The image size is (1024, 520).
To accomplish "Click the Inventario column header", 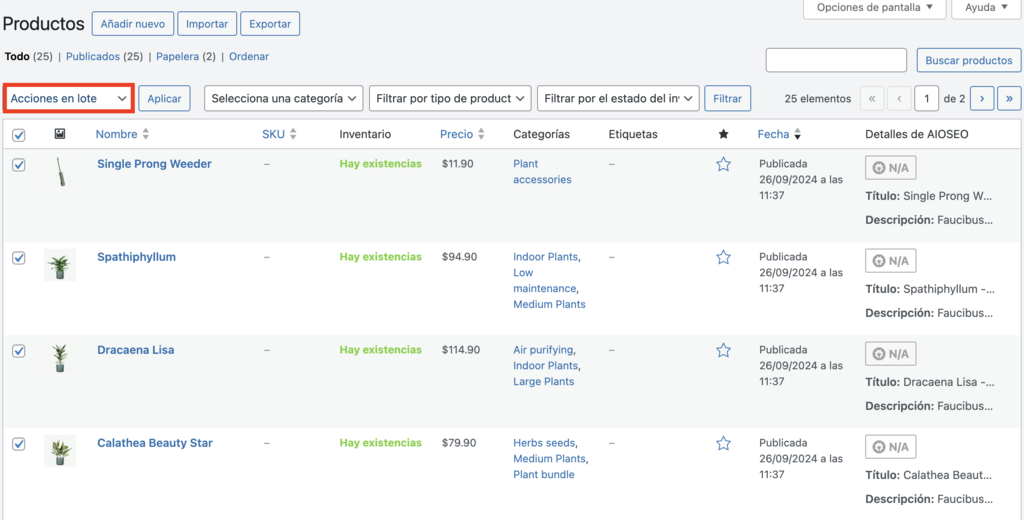I will tap(365, 134).
